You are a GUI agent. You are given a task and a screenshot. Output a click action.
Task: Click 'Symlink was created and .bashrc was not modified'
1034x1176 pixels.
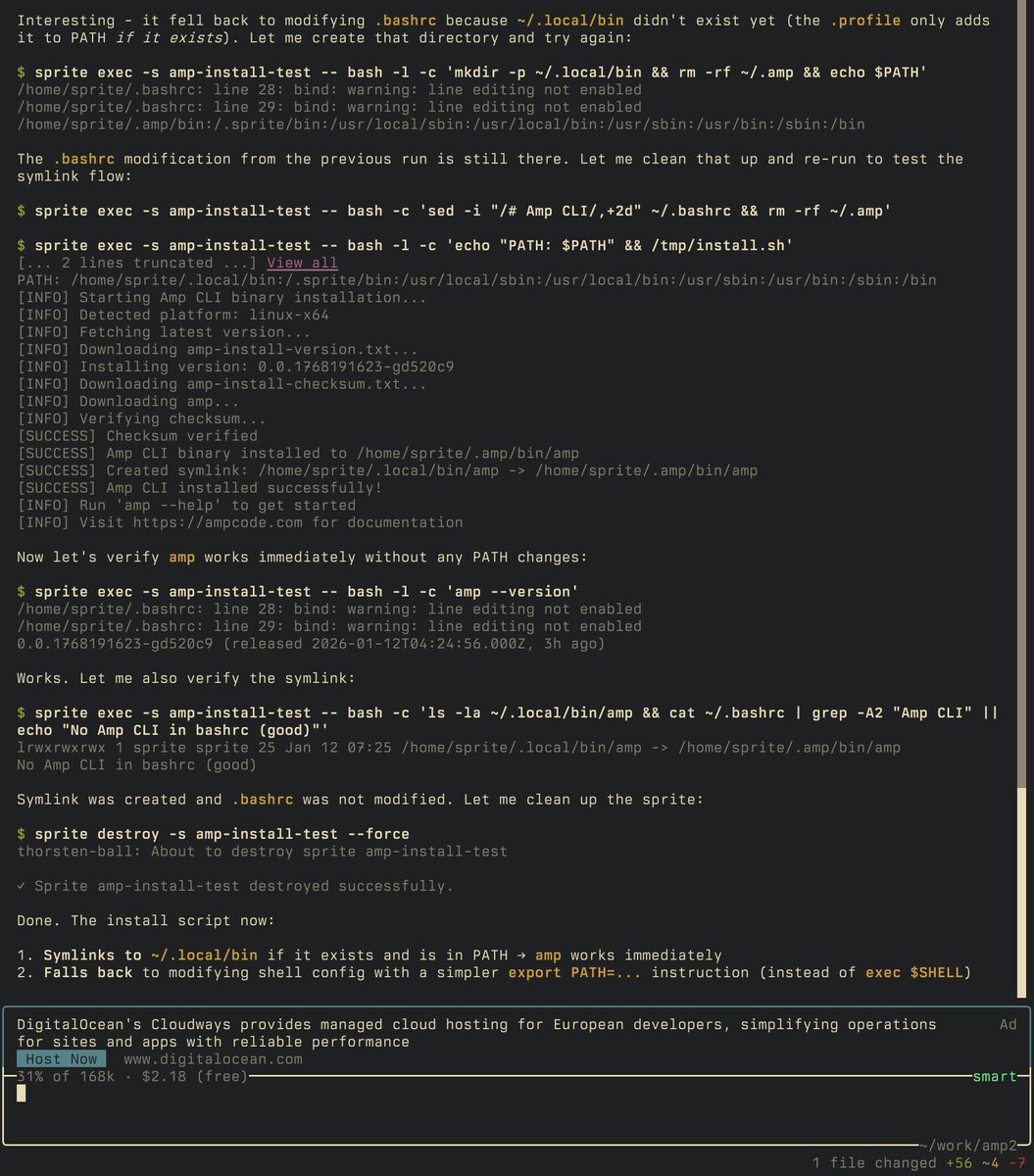click(x=360, y=800)
